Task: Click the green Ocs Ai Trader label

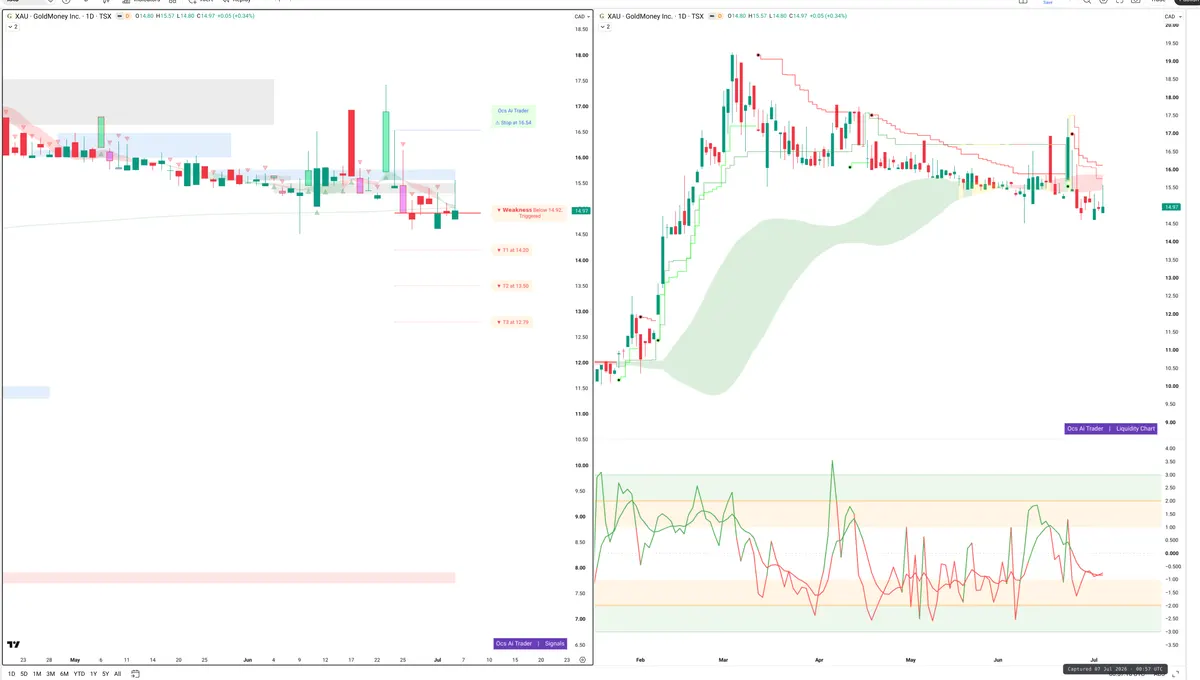Action: point(513,110)
